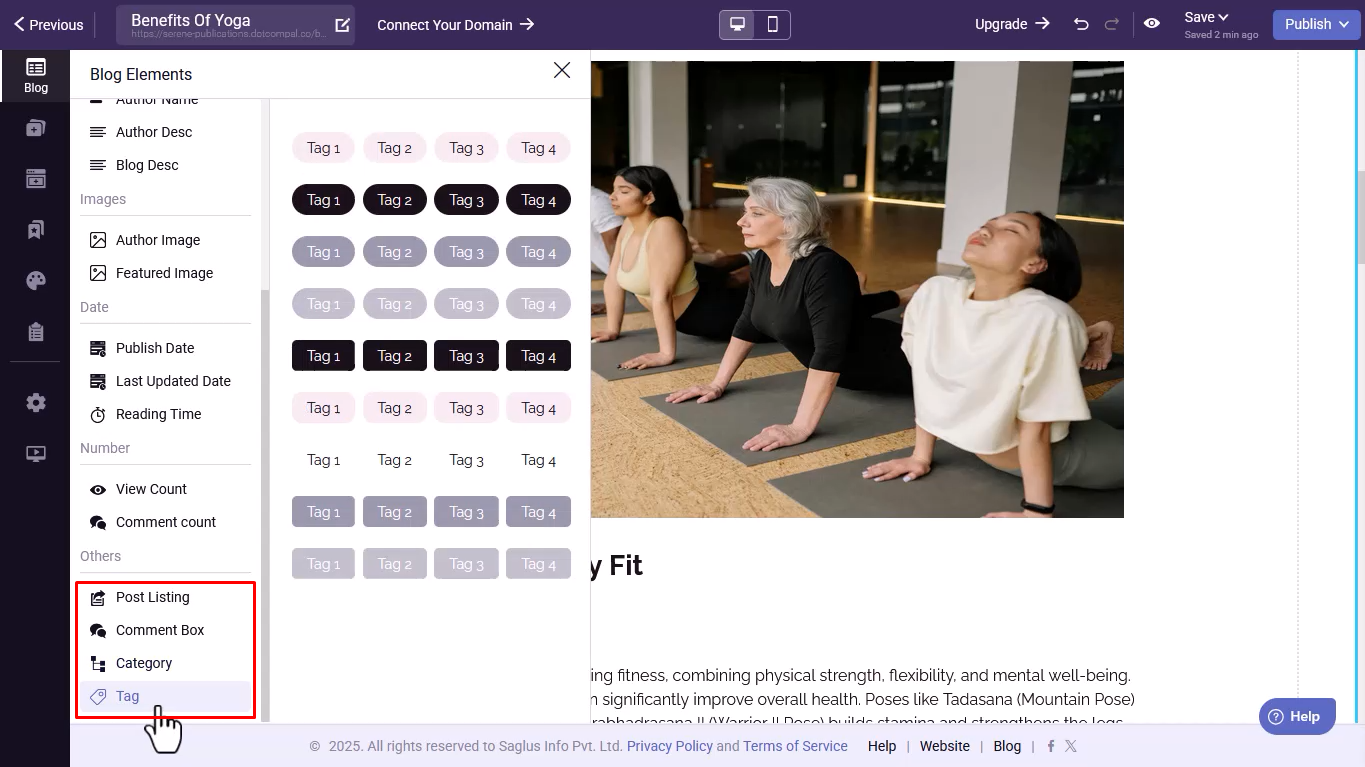Click the Upgrade button
The width and height of the screenshot is (1365, 767).
[x=1012, y=24]
